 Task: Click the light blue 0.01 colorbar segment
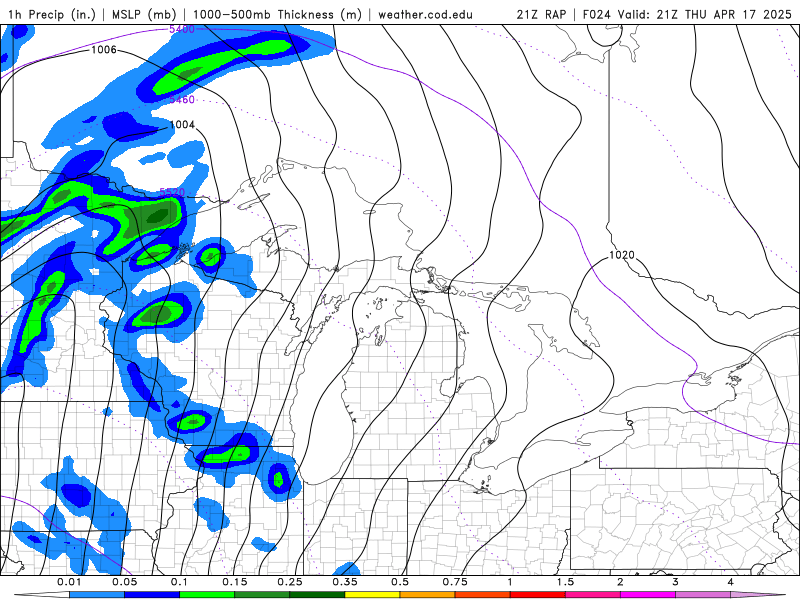tap(96, 595)
